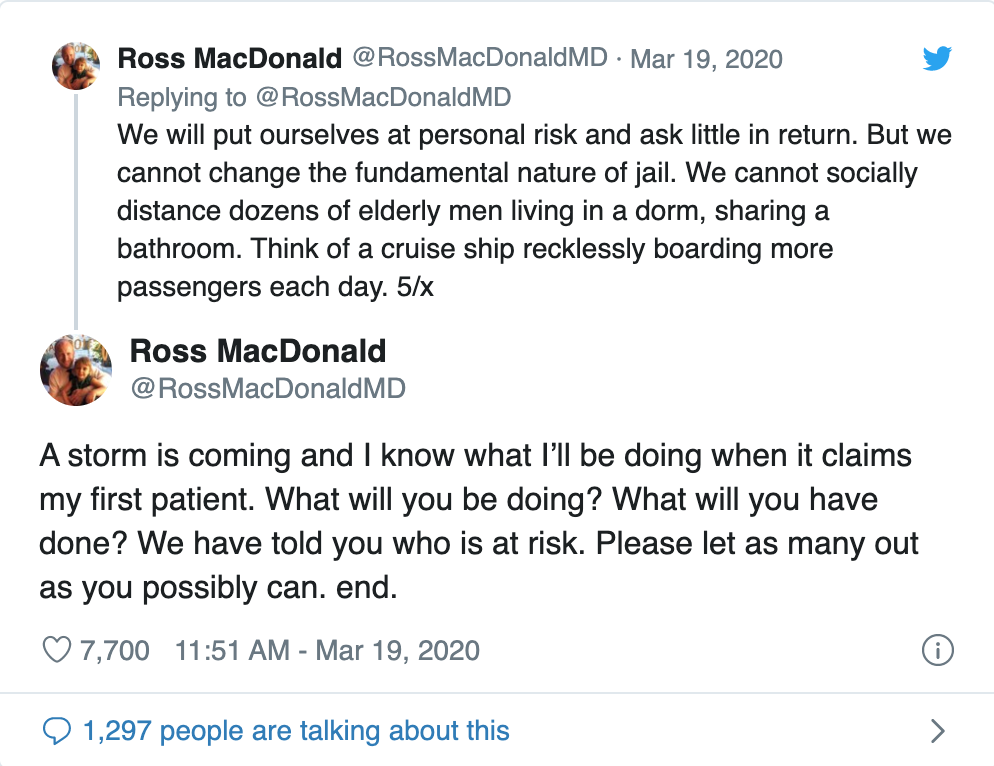Open @RossMacDonaldMD handle in replied tweet header
Image resolution: width=994 pixels, height=766 pixels.
coord(480,58)
